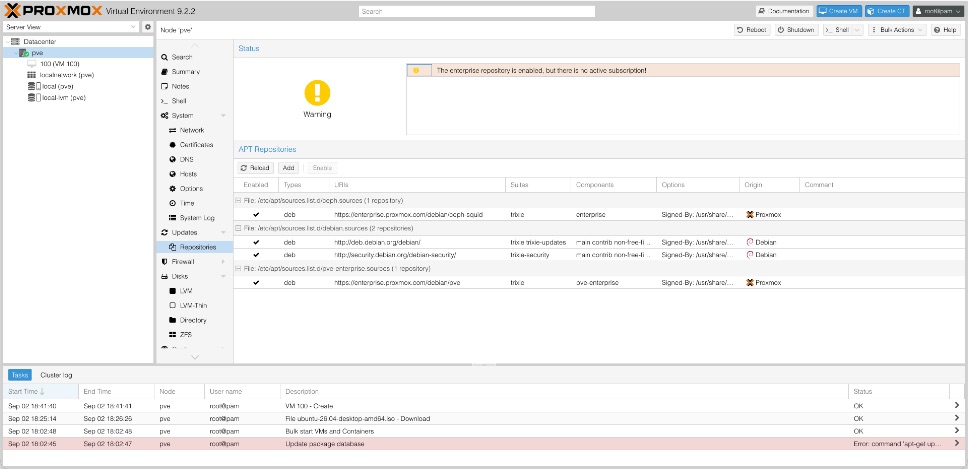Select the Datacenter tree node

pyautogui.click(x=40, y=41)
